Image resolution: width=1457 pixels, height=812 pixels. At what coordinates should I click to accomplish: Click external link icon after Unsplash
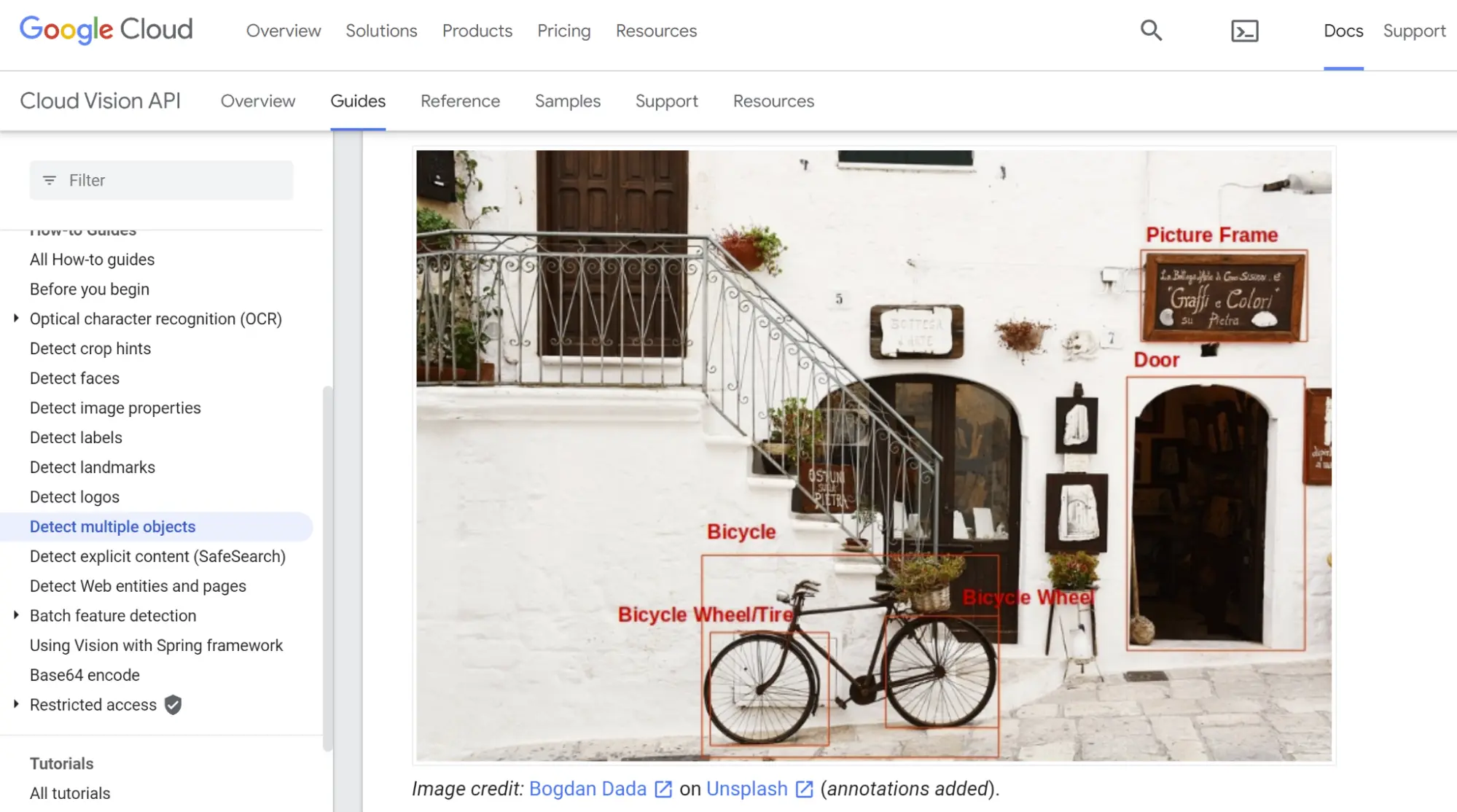(x=804, y=789)
